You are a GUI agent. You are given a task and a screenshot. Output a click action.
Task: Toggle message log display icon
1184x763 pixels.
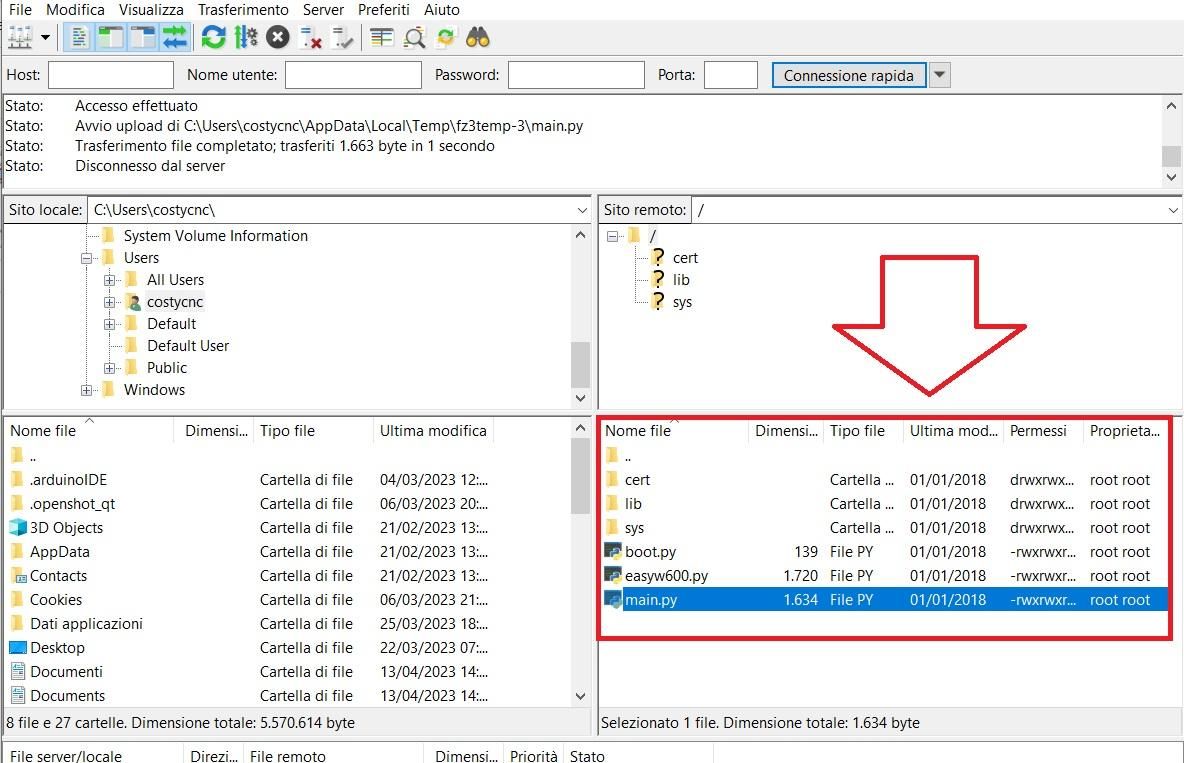[79, 37]
